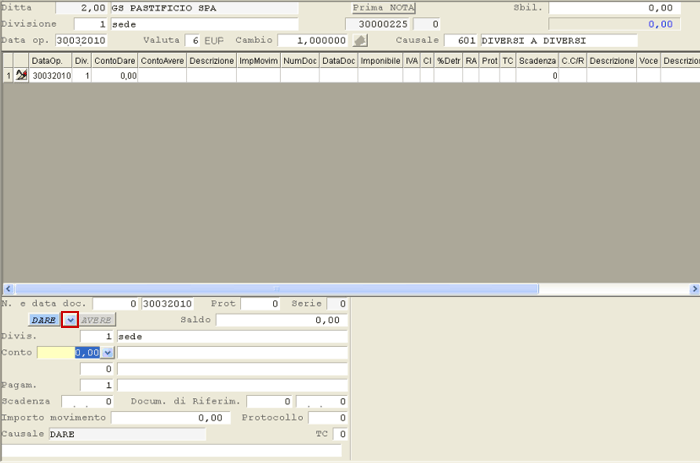The height and width of the screenshot is (463, 700).
Task: Expand the Conto field dropdown arrow
Action: pyautogui.click(x=108, y=353)
